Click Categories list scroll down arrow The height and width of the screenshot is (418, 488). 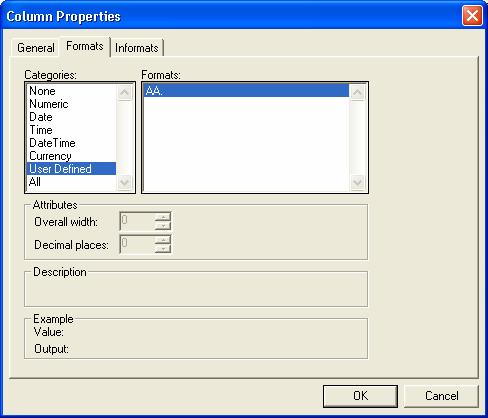click(125, 182)
